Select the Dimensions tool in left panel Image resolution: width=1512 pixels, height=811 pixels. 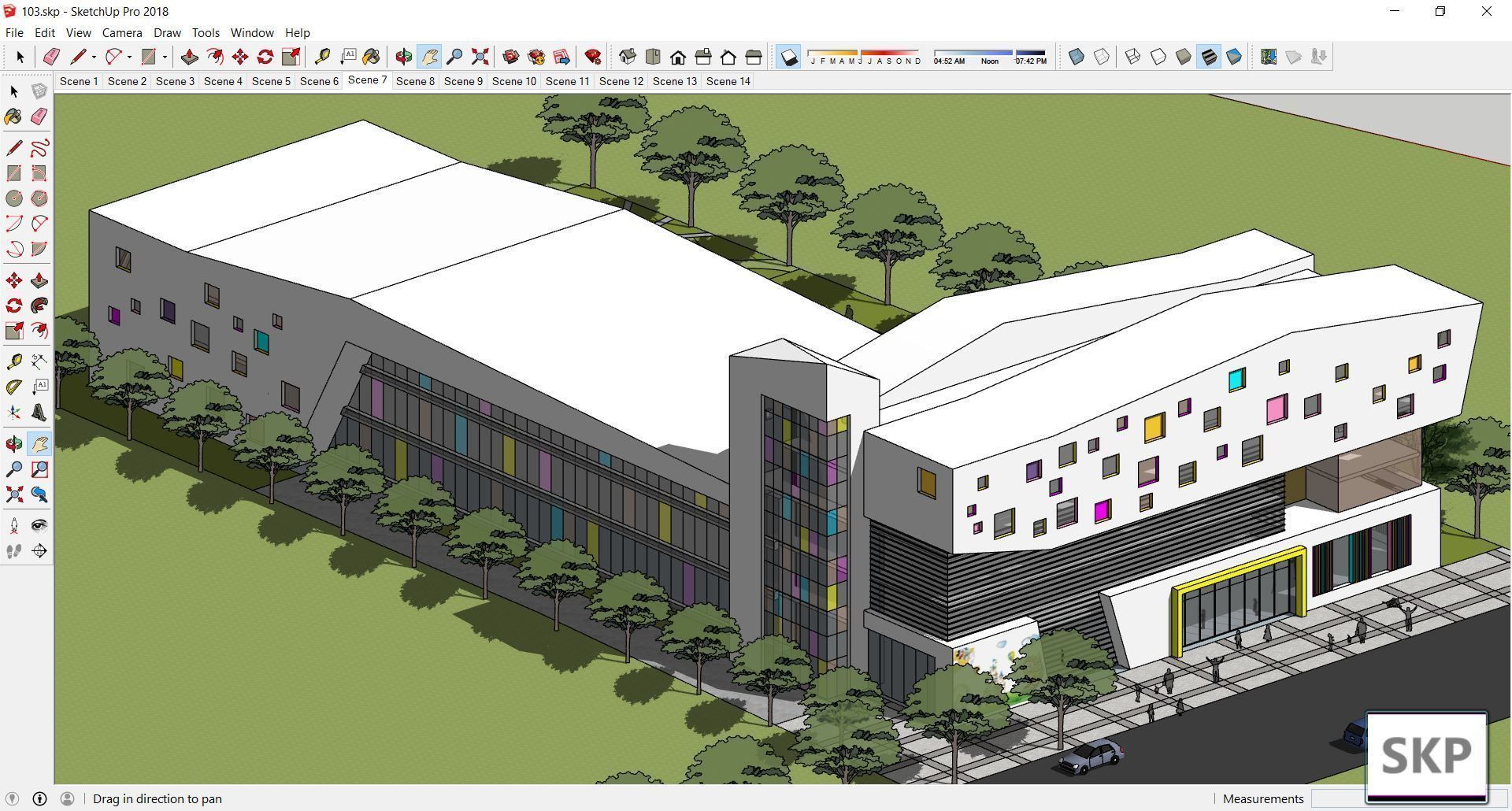point(39,362)
